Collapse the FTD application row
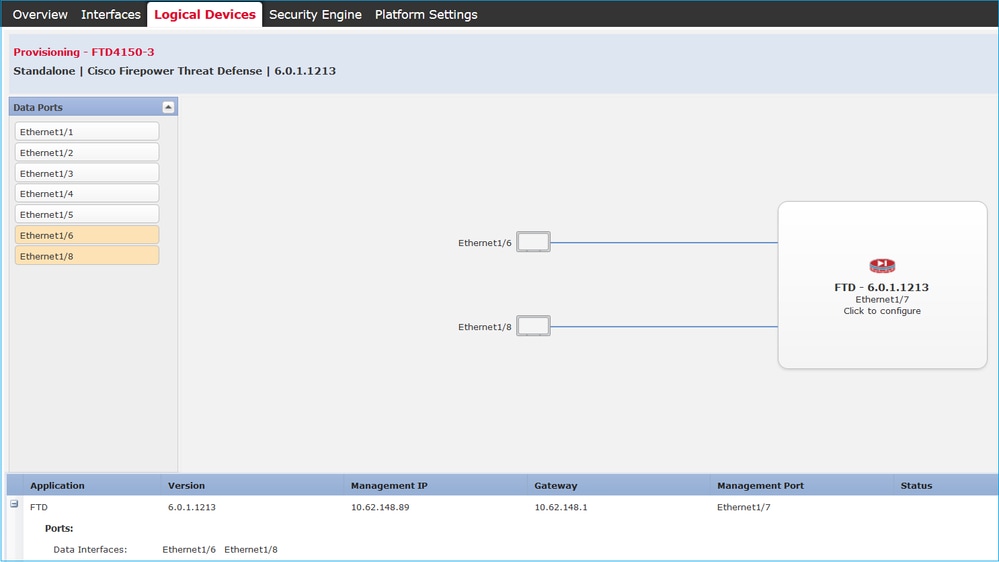This screenshot has height=562, width=999. pos(14,504)
